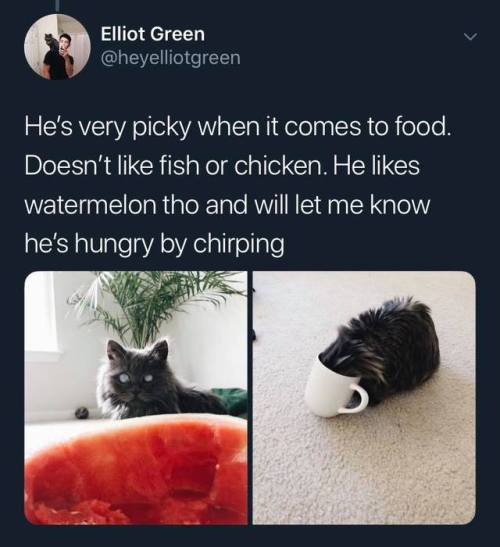The image size is (500, 547).
Task: Click the red watermelon slice in left photo
Action: tap(136, 469)
